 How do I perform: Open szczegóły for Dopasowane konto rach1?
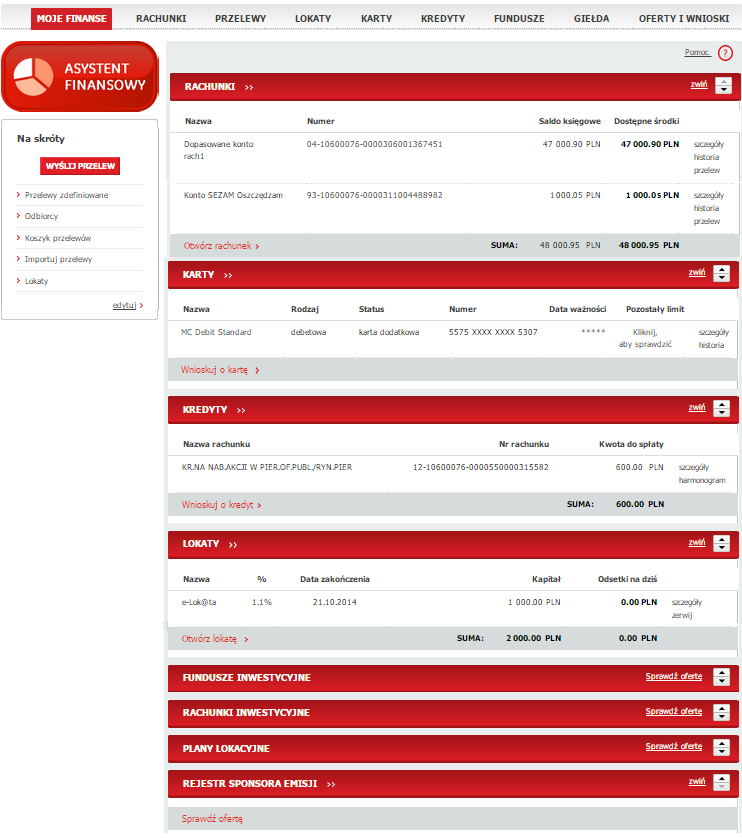coord(709,144)
